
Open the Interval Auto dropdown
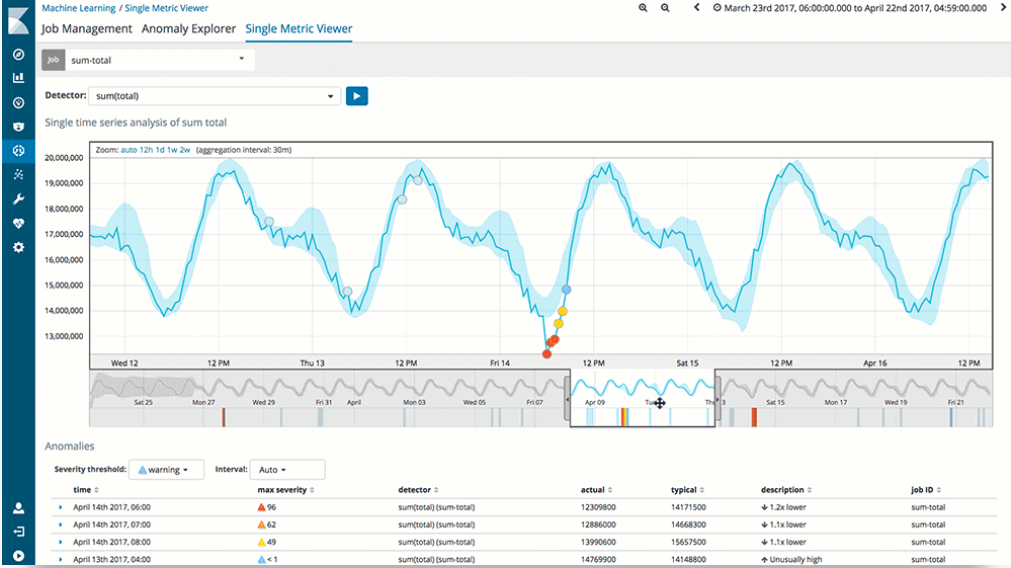[287, 469]
